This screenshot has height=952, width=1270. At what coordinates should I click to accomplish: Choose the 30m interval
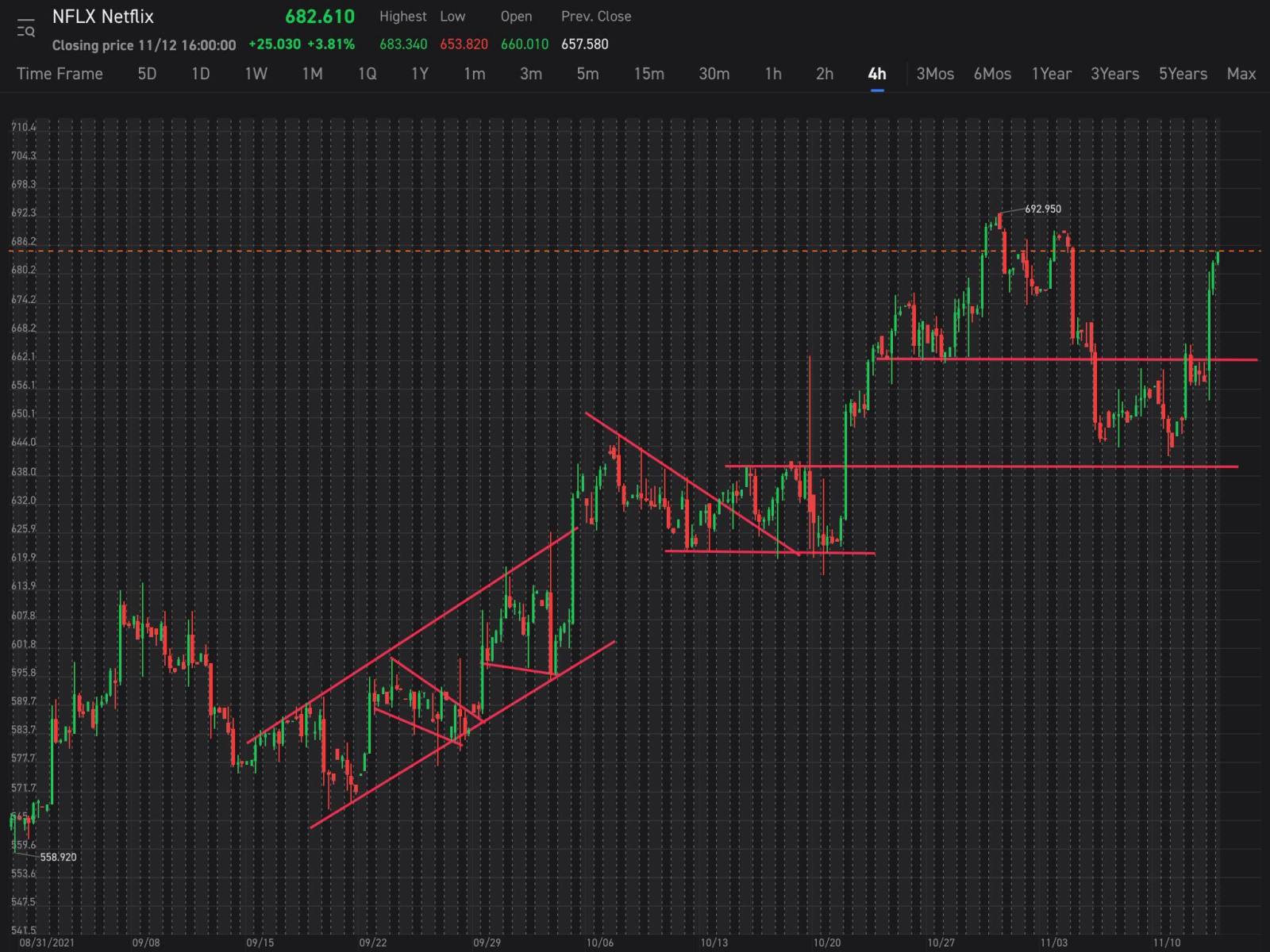[x=714, y=74]
